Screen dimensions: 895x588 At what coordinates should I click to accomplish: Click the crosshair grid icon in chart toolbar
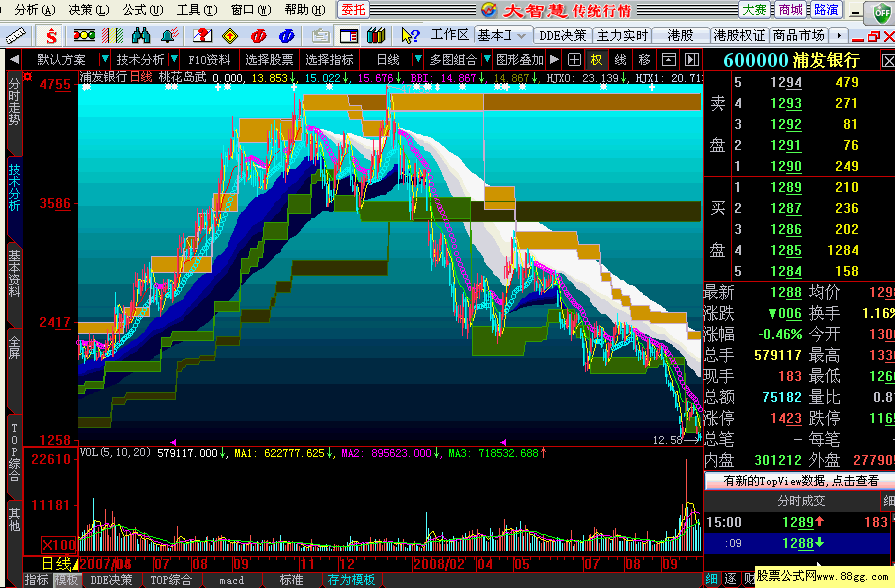(574, 59)
